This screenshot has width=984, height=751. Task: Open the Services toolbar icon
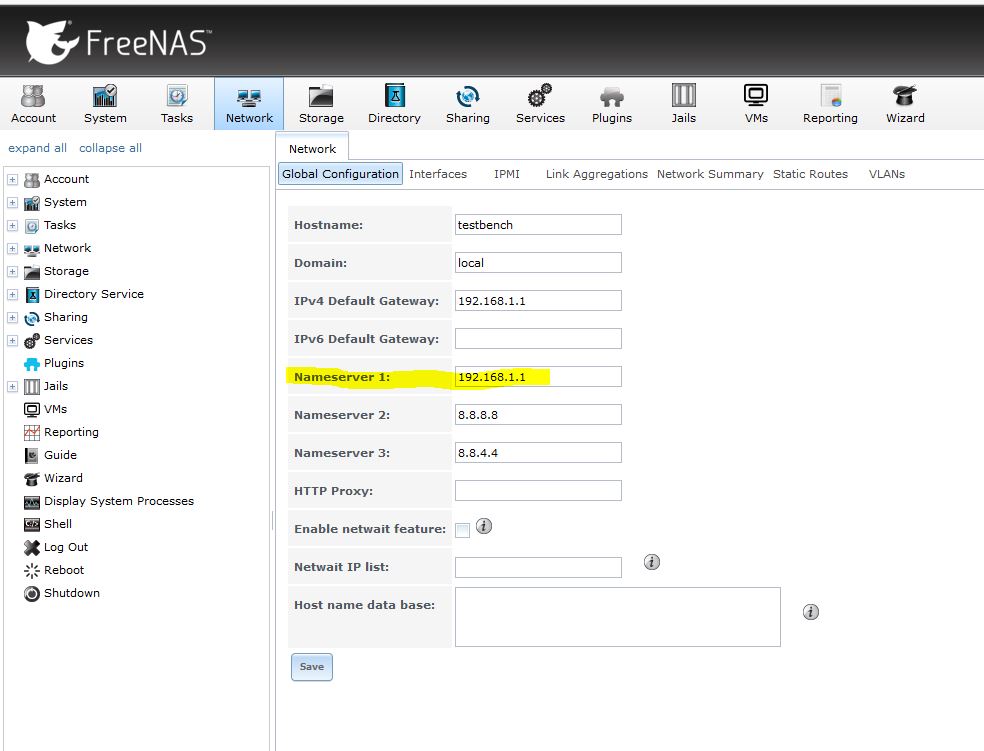pos(540,104)
